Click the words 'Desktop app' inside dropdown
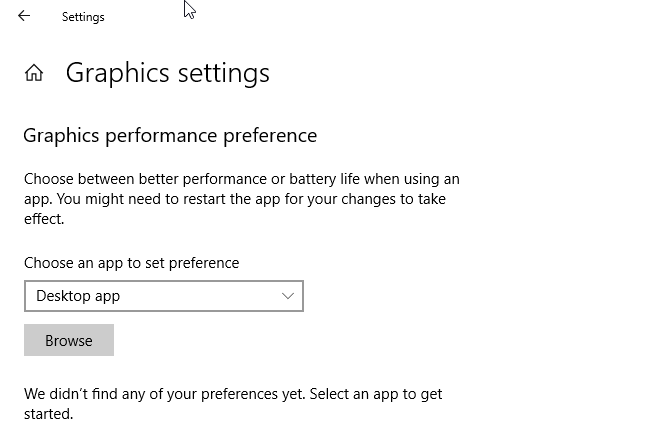652x442 pixels. 78,296
